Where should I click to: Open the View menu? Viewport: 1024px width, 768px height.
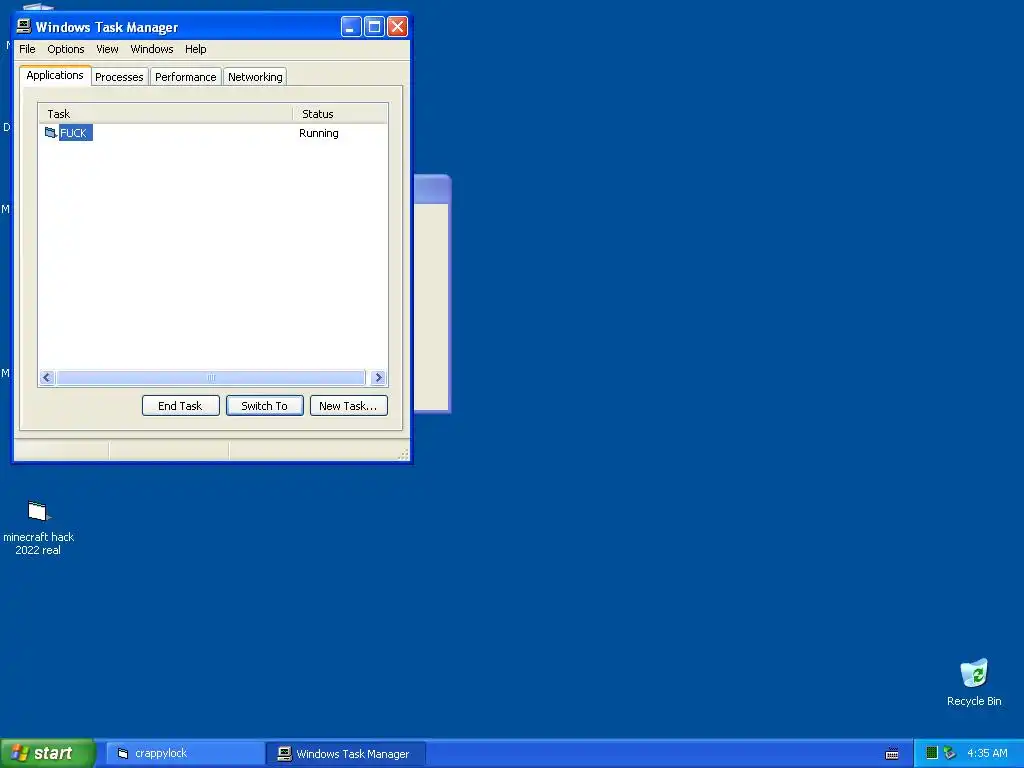pos(107,49)
